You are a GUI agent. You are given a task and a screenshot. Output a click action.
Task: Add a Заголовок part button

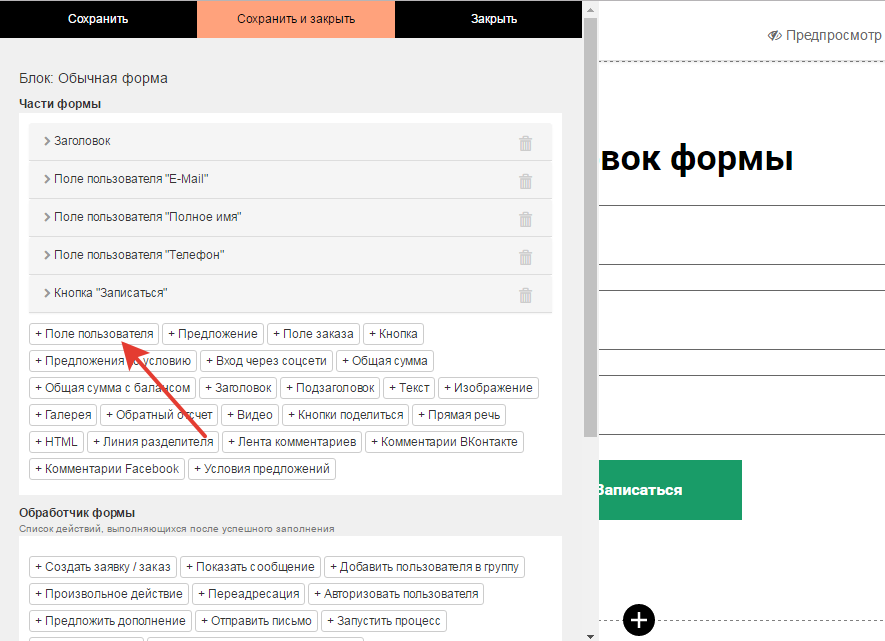pyautogui.click(x=238, y=388)
